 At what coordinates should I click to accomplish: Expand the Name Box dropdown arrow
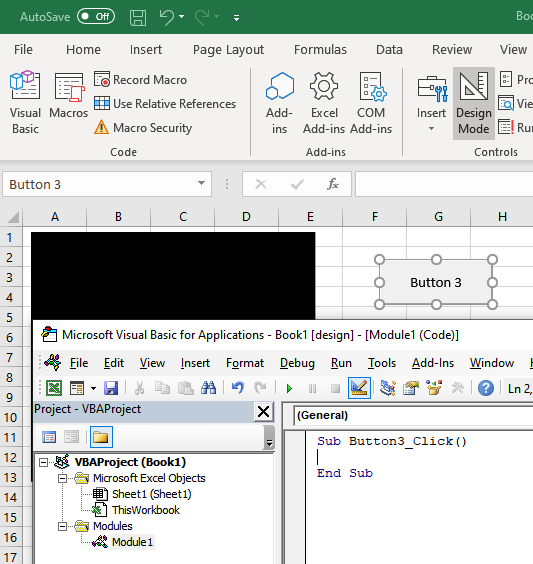click(x=201, y=183)
